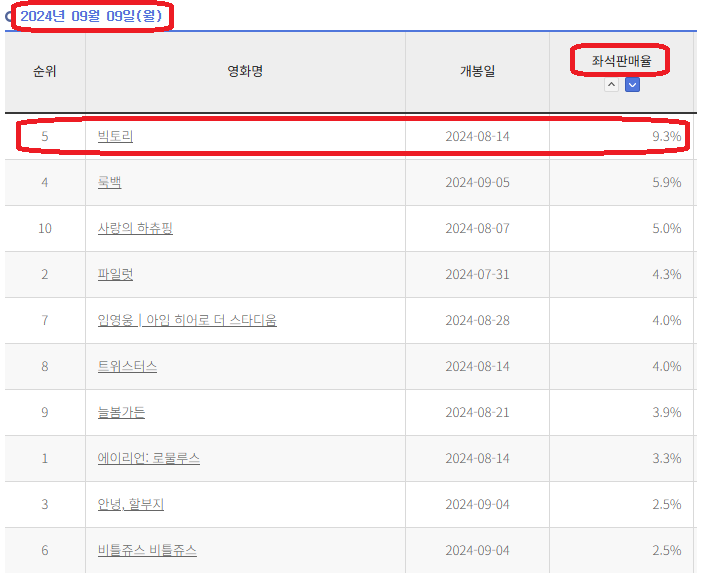Sort seat sales rate ascending arrow
This screenshot has width=701, height=573.
pyautogui.click(x=611, y=84)
